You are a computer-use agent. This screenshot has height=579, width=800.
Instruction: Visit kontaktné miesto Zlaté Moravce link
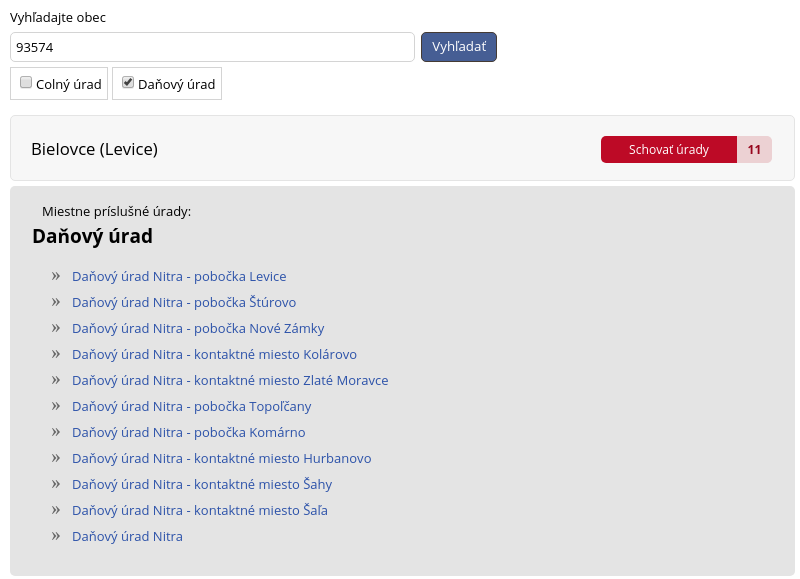click(x=230, y=380)
